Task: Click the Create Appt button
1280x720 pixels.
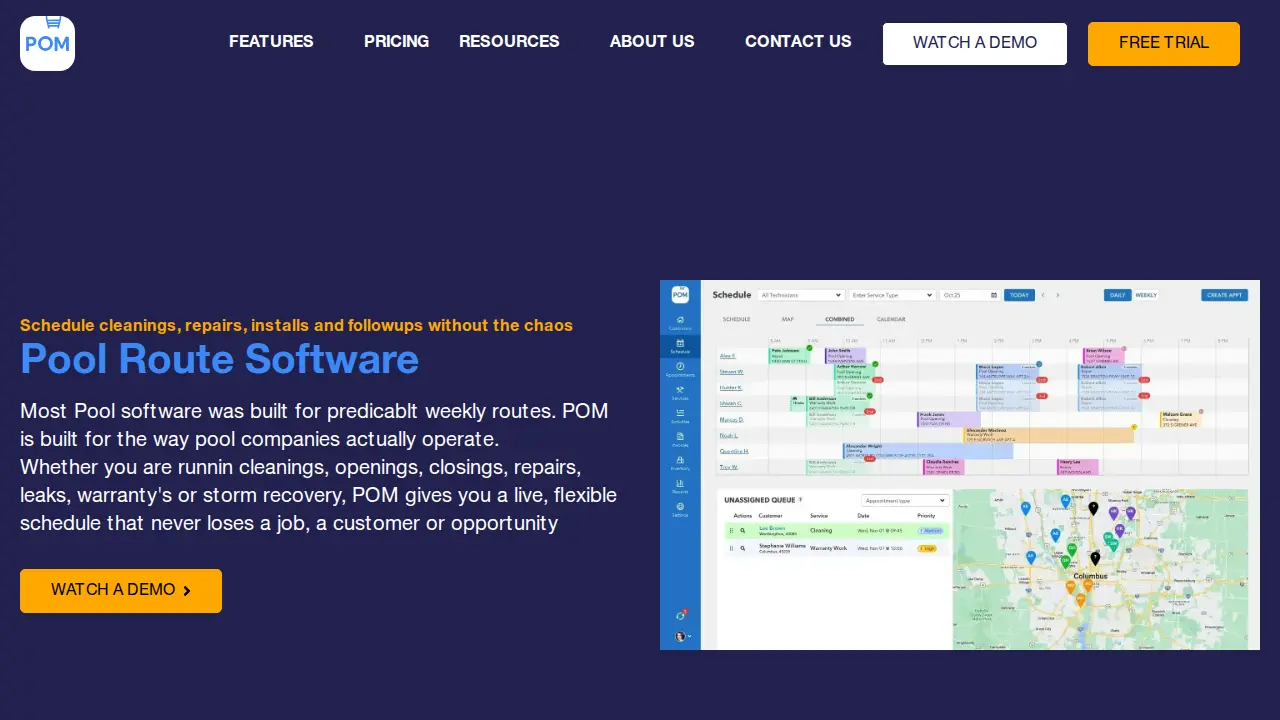Action: pos(1224,295)
